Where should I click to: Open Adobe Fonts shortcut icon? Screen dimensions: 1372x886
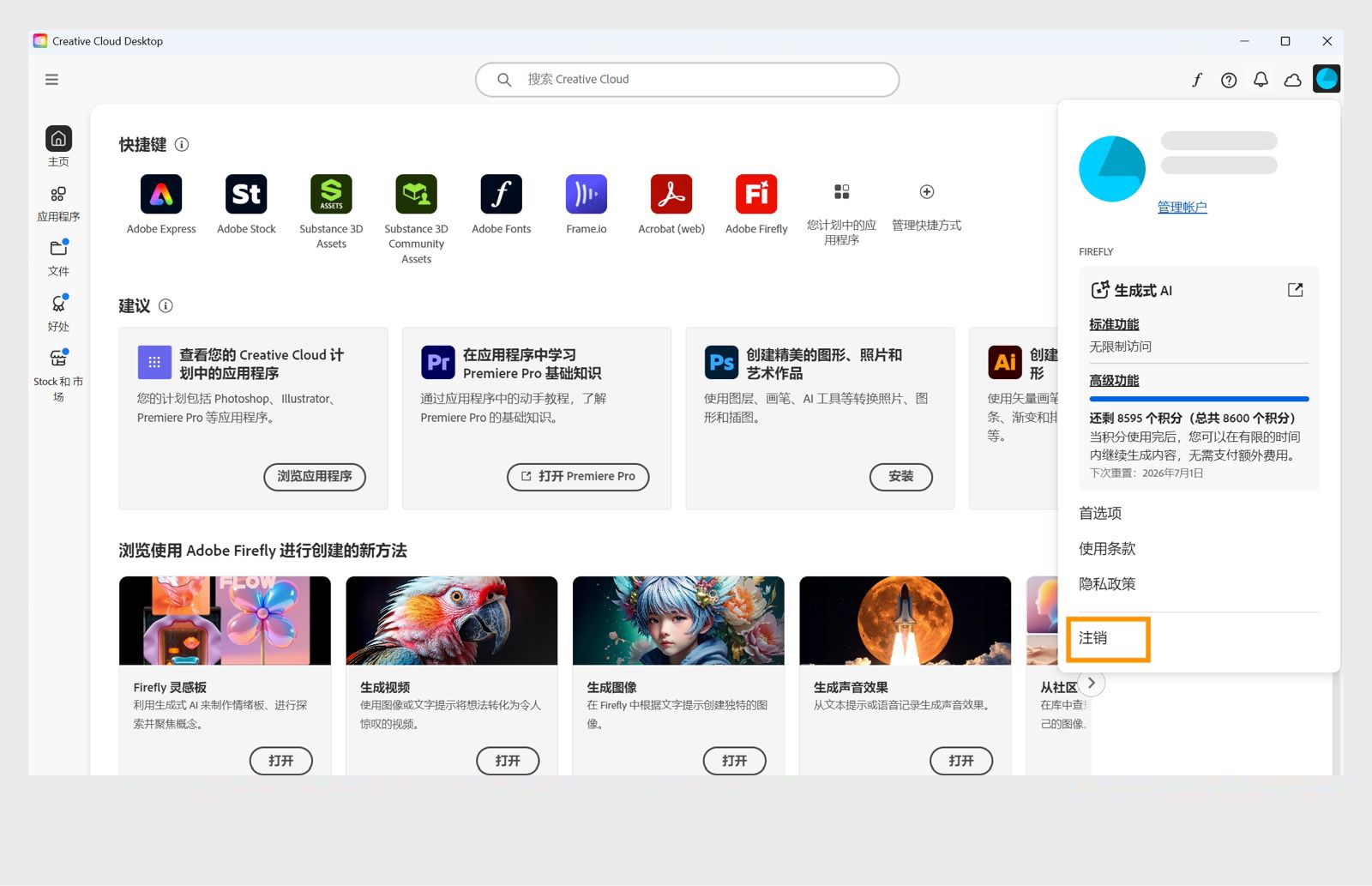502,194
